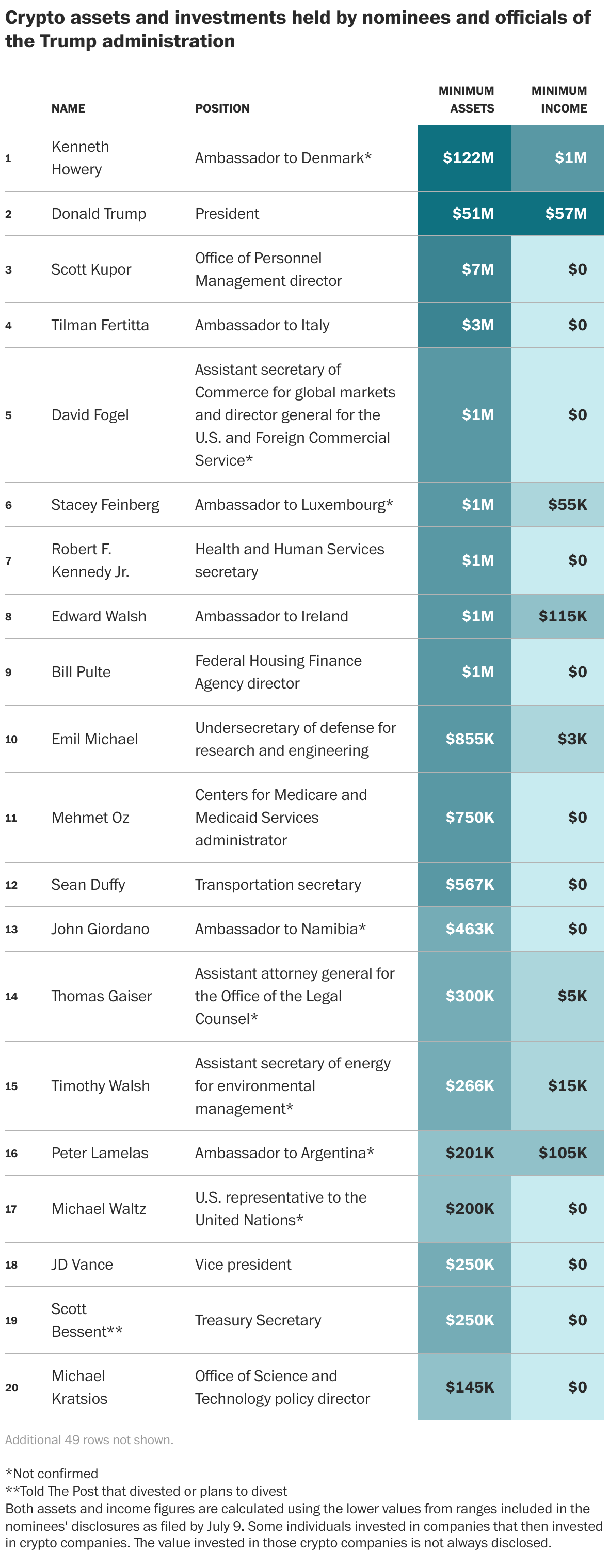
Task: Click the NAME column header
Action: pyautogui.click(x=68, y=108)
